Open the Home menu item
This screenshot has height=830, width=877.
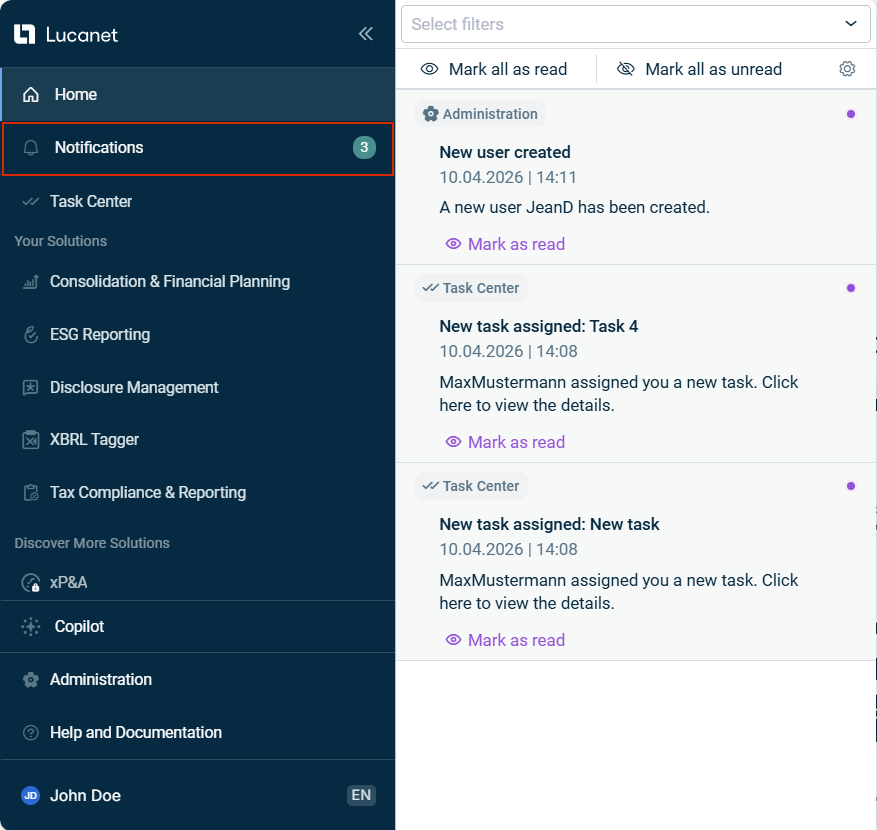(x=198, y=95)
